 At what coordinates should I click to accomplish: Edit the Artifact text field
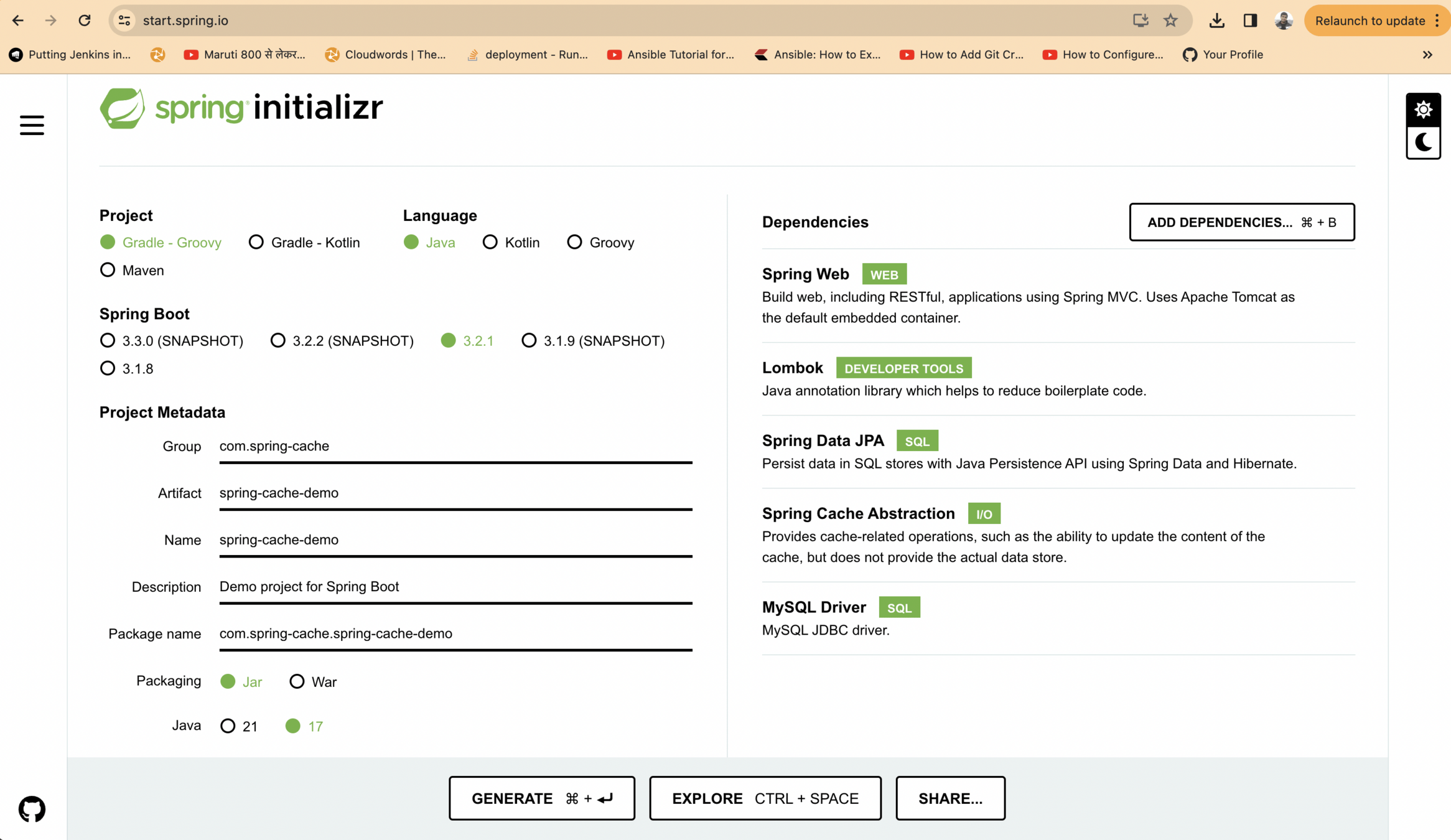coord(455,493)
